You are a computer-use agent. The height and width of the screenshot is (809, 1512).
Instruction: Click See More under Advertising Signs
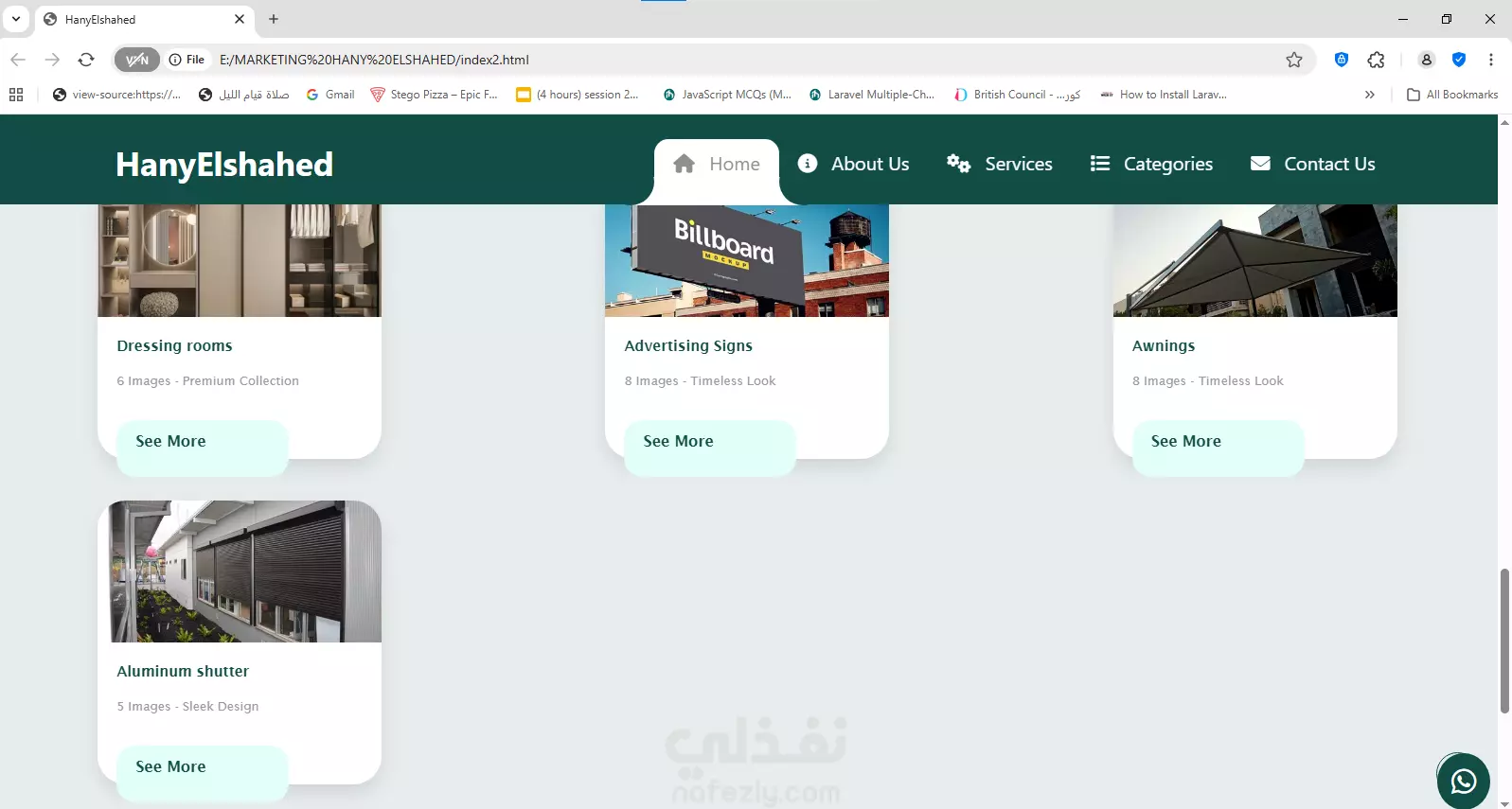(x=709, y=448)
